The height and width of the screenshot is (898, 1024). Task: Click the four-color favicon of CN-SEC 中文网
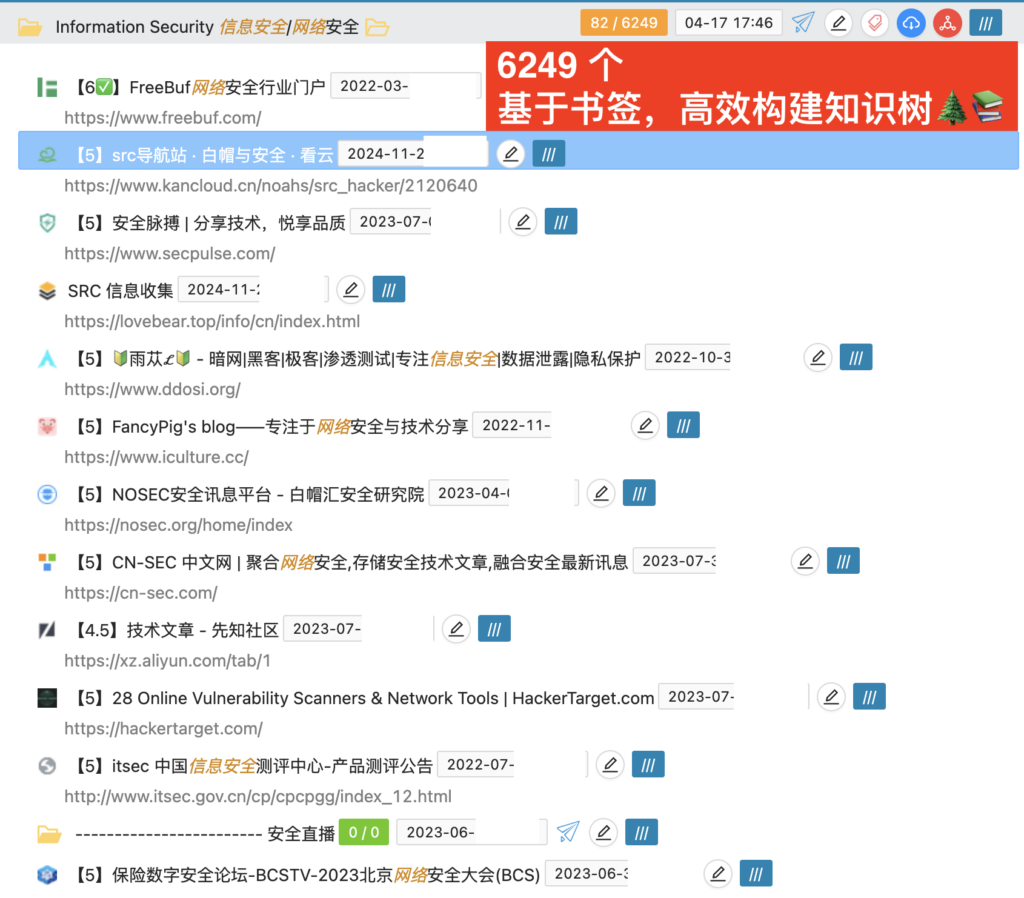pos(47,562)
